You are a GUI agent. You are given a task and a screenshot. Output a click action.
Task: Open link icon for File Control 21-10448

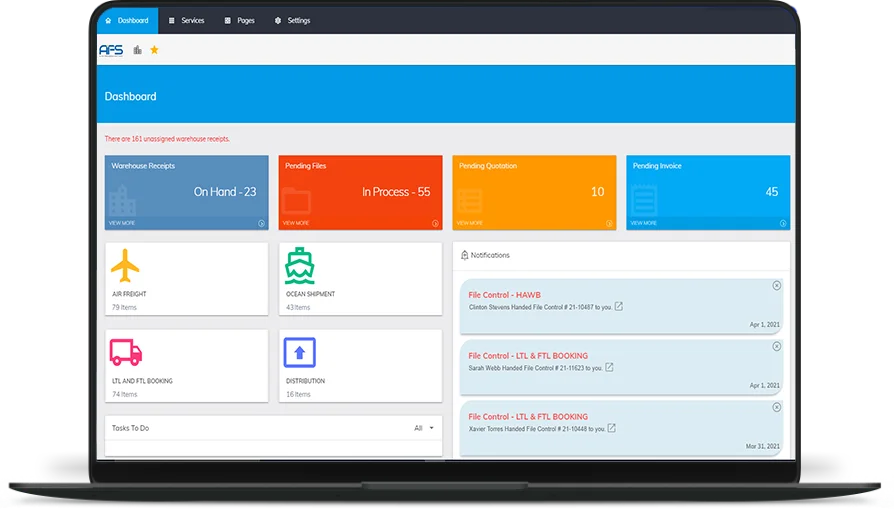coord(611,428)
